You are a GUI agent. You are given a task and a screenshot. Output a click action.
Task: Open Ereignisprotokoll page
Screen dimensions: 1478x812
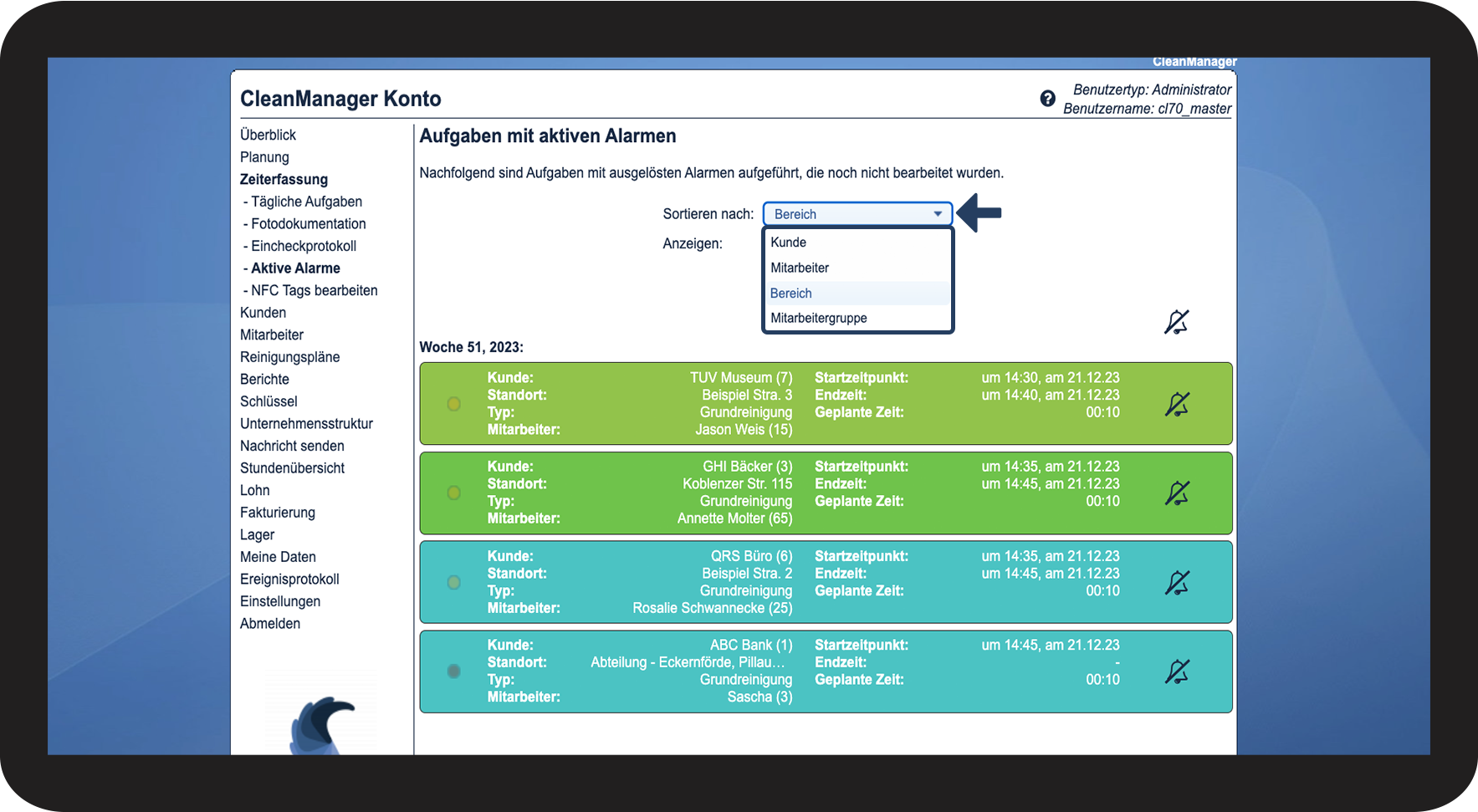pos(289,579)
